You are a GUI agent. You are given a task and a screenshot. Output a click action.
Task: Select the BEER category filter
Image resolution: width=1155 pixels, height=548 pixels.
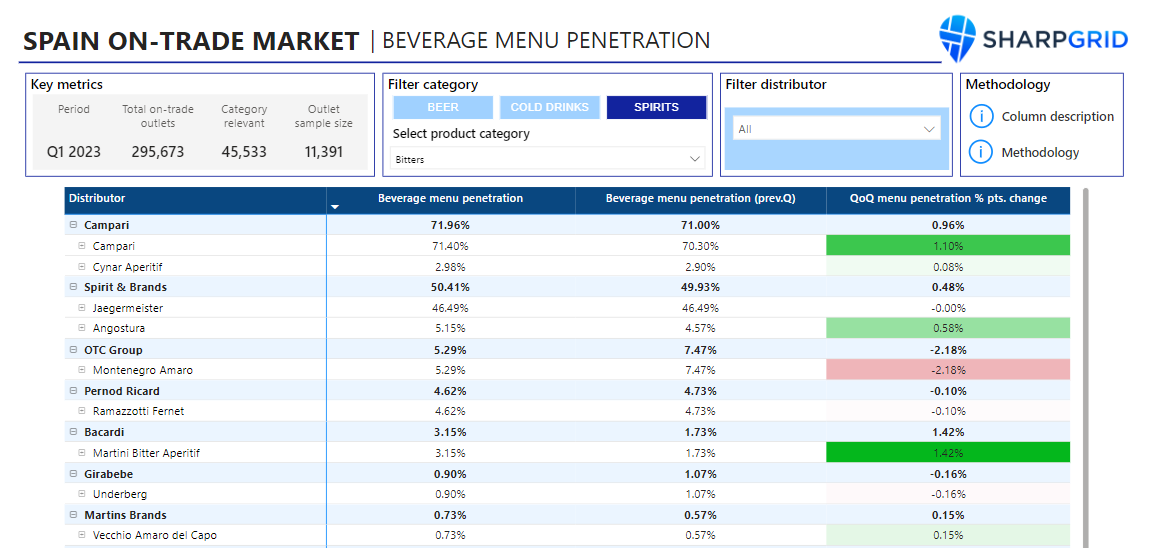[443, 108]
